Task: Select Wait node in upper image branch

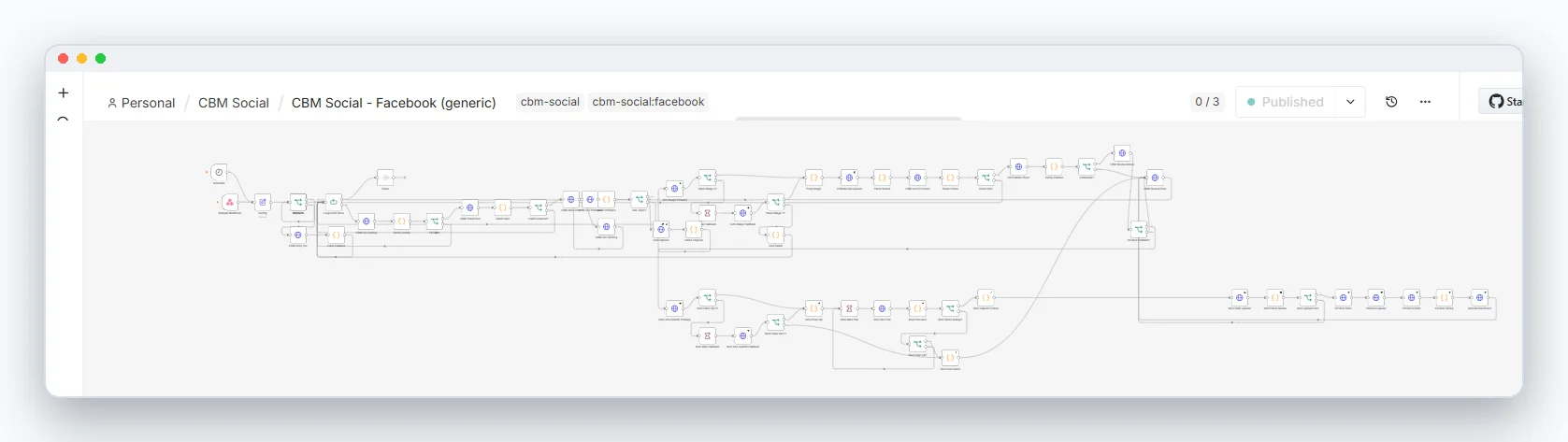Action: pos(708,213)
